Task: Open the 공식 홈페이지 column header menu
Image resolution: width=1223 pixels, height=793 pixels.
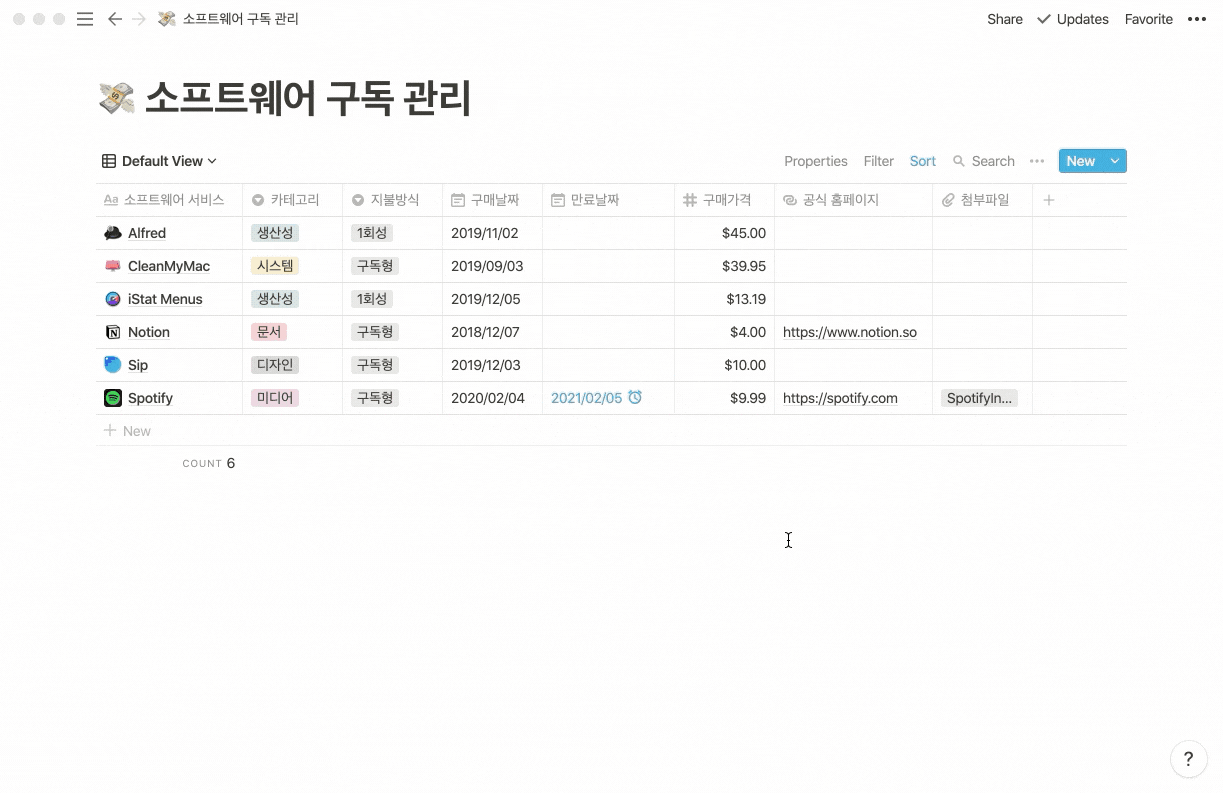Action: click(x=854, y=200)
